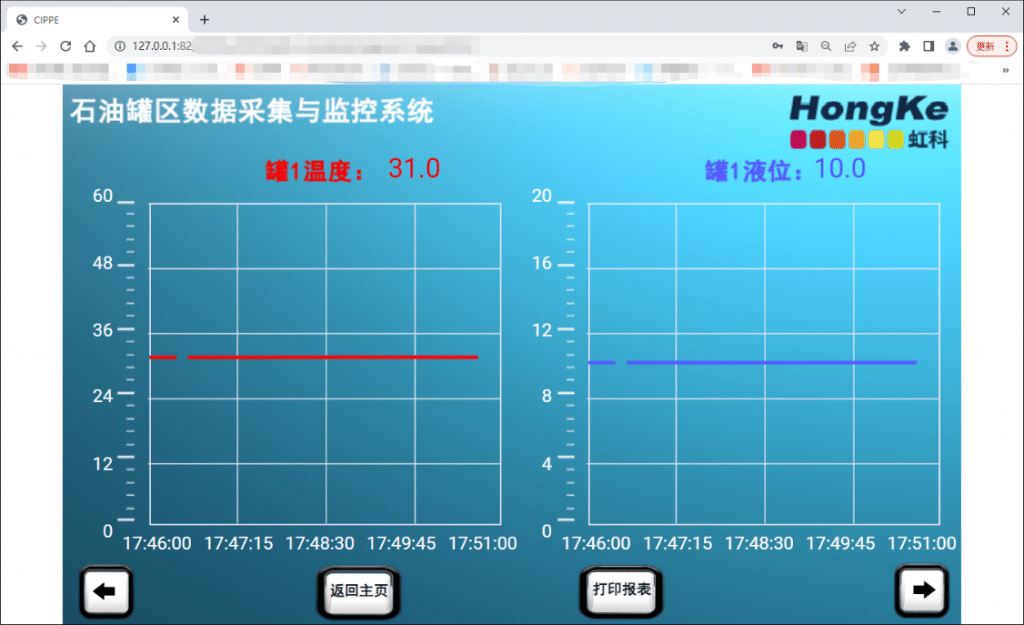Click the translate page icon
The image size is (1024, 625).
click(801, 46)
